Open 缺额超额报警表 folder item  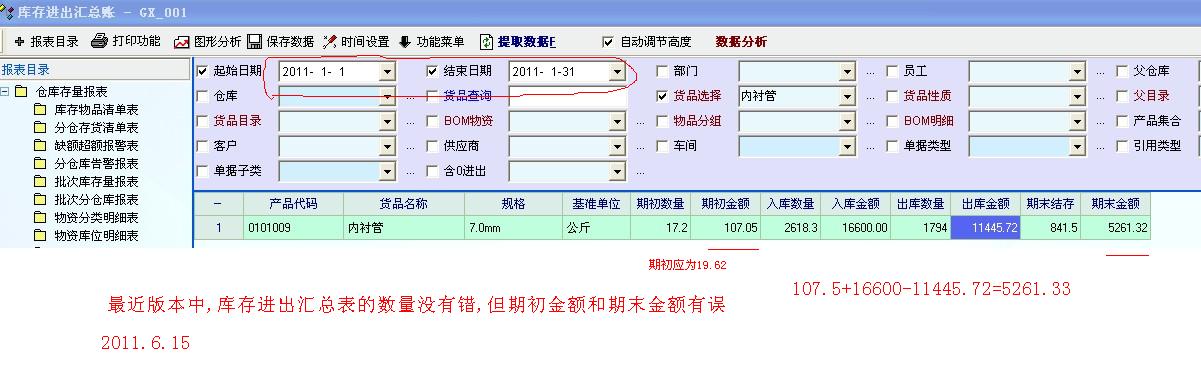tap(96, 146)
